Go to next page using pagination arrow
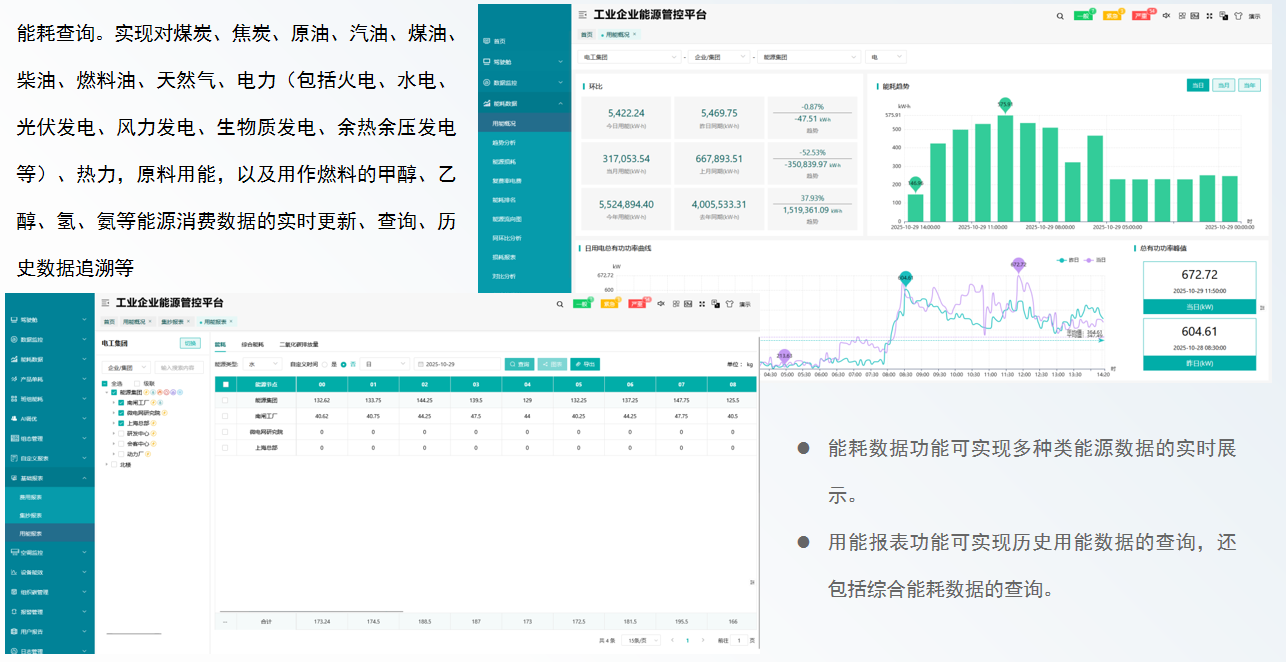1286x662 pixels. click(702, 640)
